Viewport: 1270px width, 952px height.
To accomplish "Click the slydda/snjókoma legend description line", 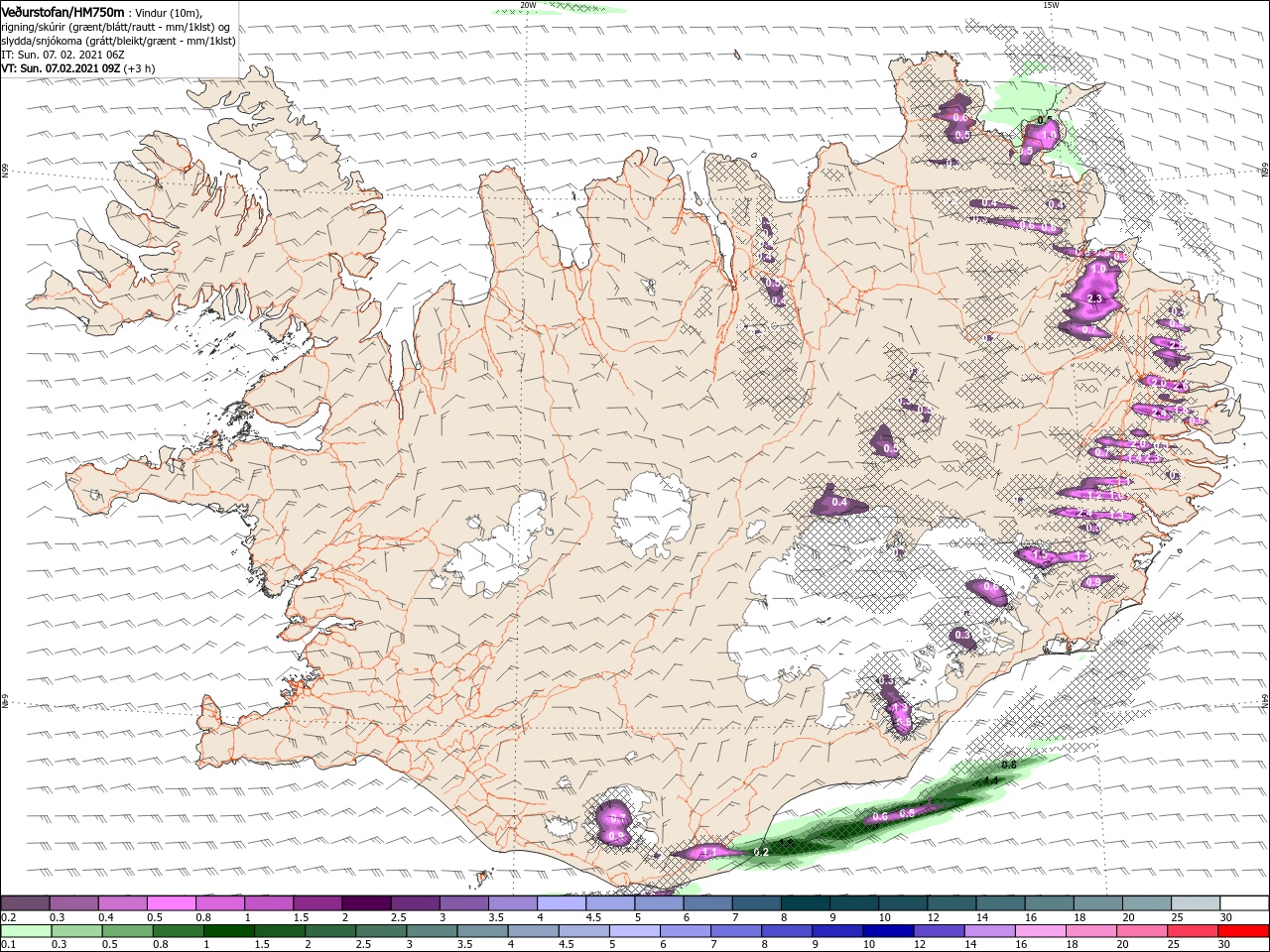I will [119, 41].
